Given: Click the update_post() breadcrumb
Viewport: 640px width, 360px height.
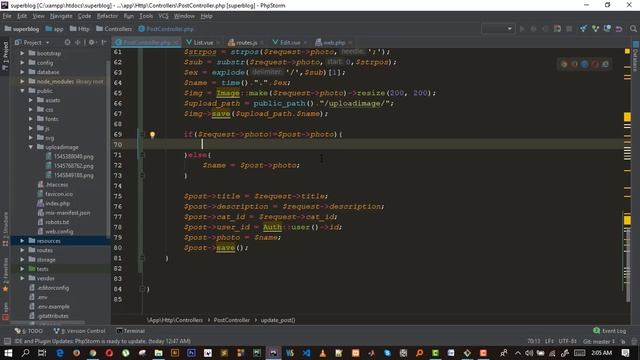Looking at the screenshot, I should click(278, 320).
